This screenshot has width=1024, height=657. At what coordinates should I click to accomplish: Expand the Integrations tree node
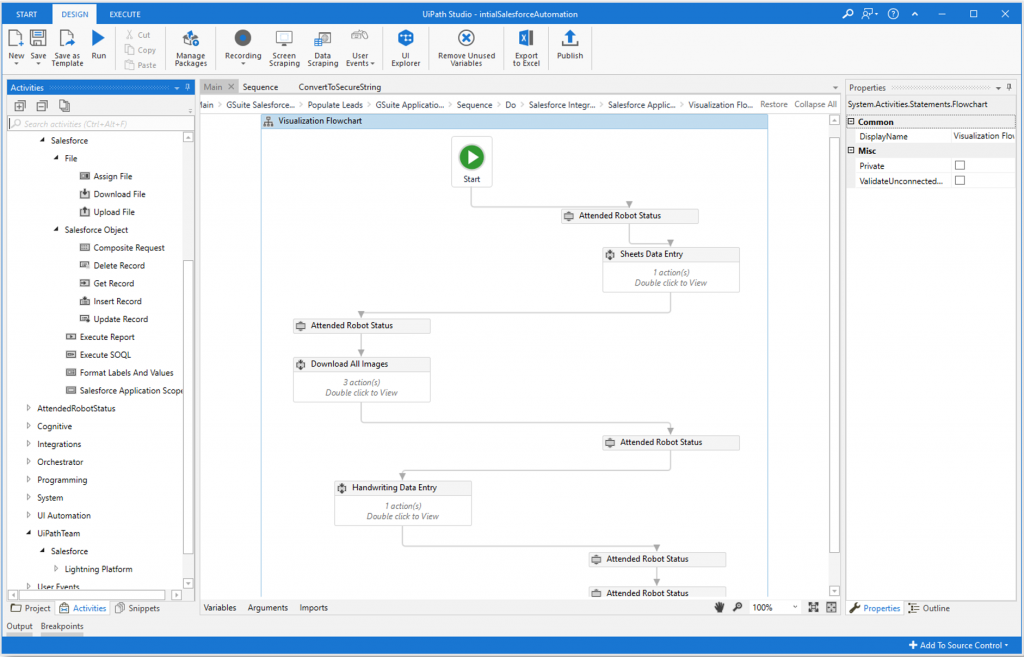pyautogui.click(x=28, y=443)
